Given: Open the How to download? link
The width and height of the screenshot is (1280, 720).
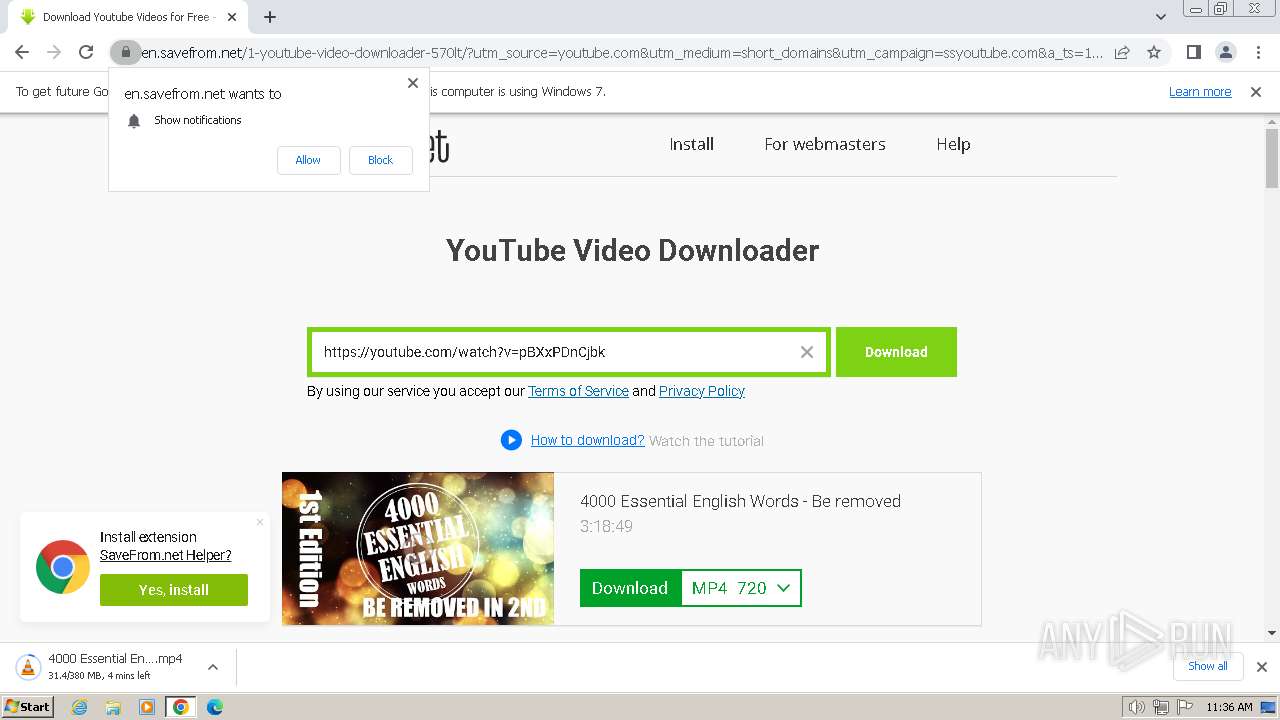Looking at the screenshot, I should [x=587, y=440].
